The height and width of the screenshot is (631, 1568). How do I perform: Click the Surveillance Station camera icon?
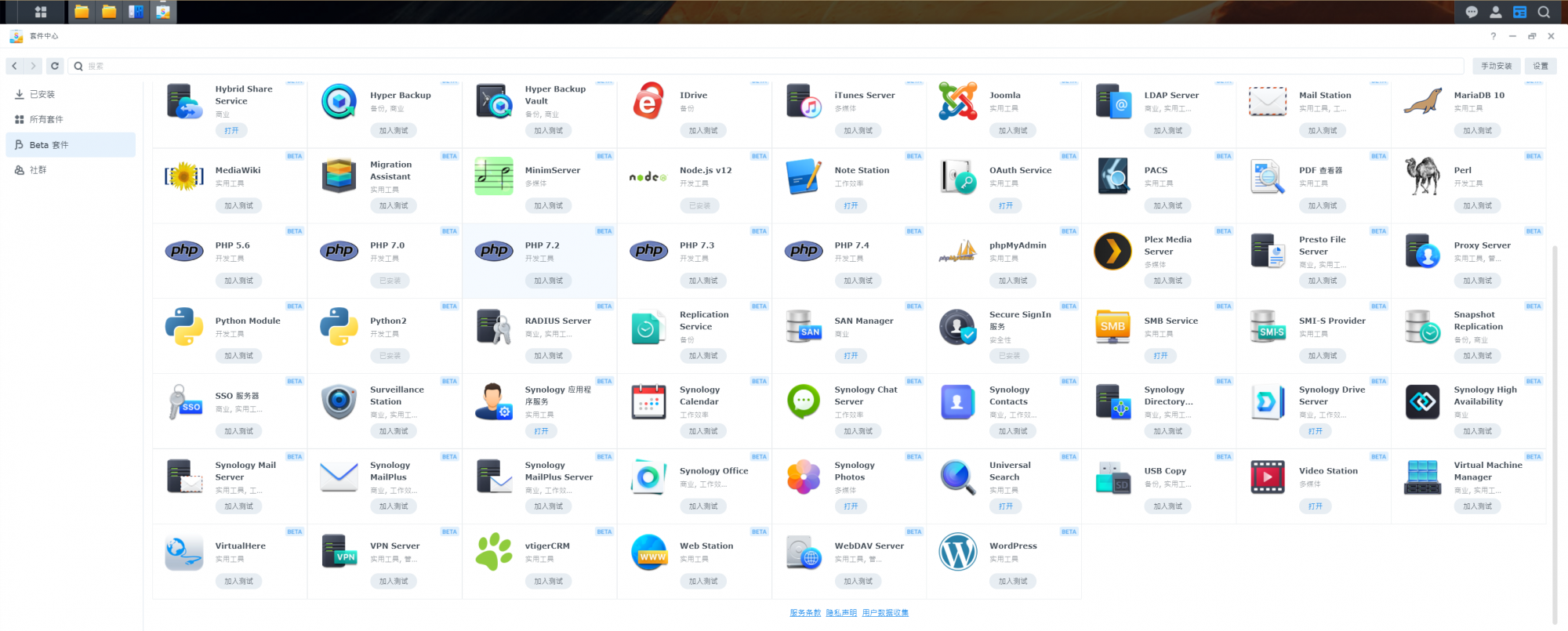339,402
